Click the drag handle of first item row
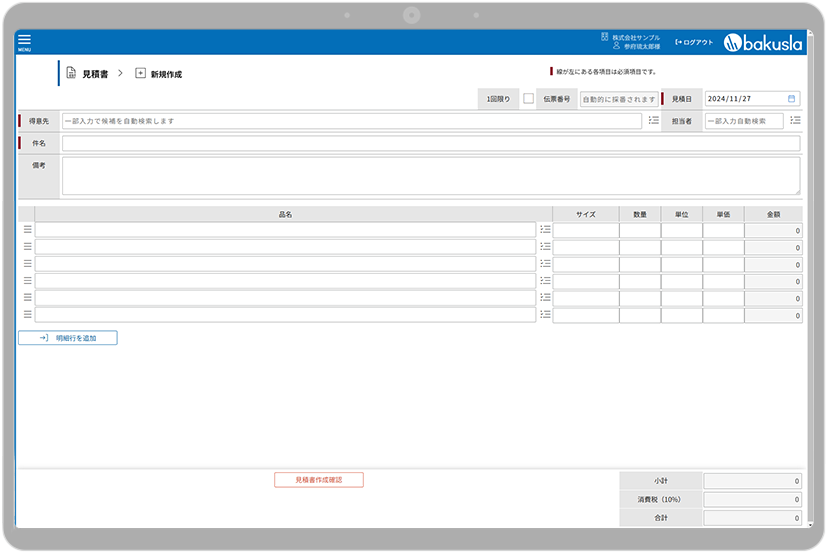Viewport: 826px width, 552px height. [27, 230]
